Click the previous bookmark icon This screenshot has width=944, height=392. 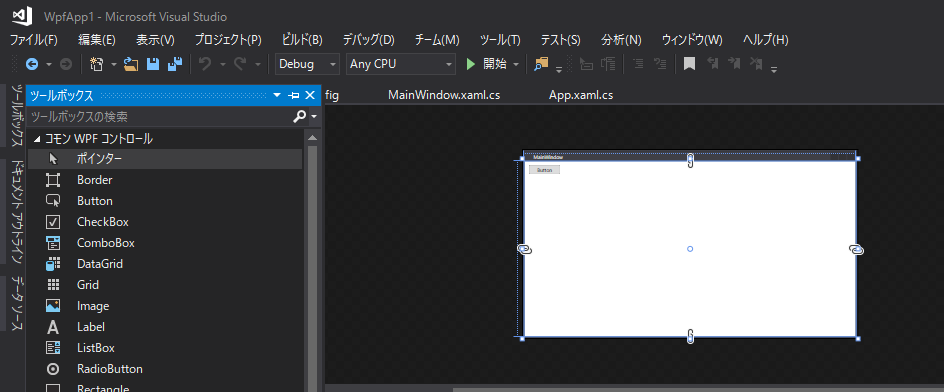pos(713,63)
